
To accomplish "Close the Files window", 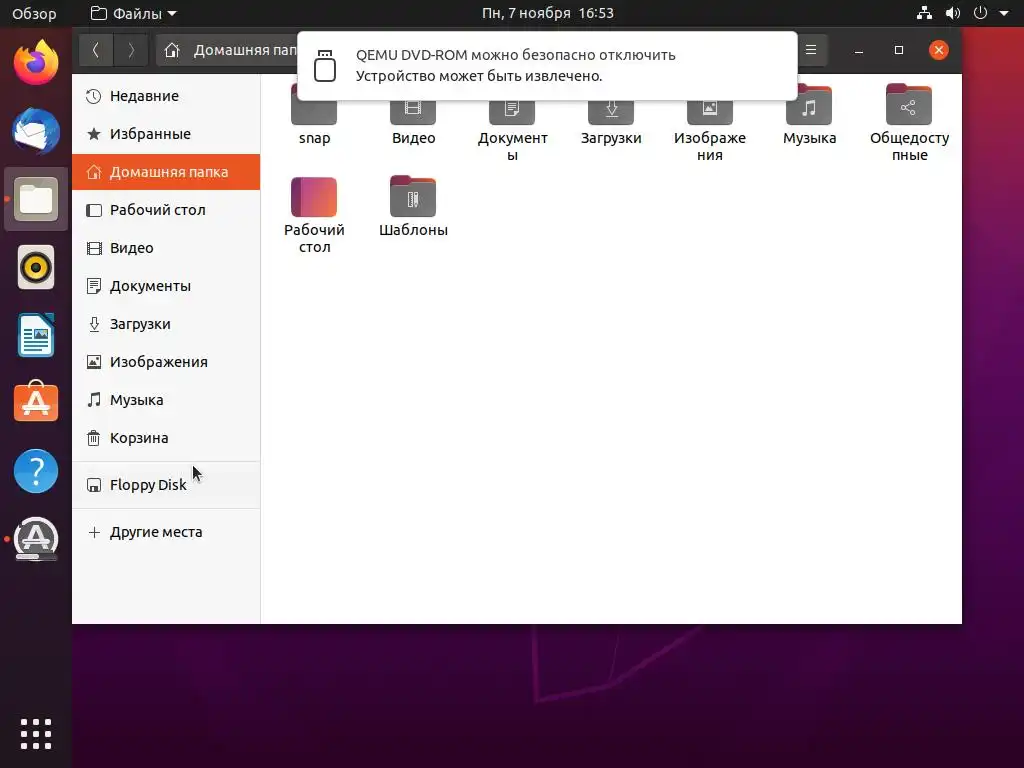I will (938, 50).
